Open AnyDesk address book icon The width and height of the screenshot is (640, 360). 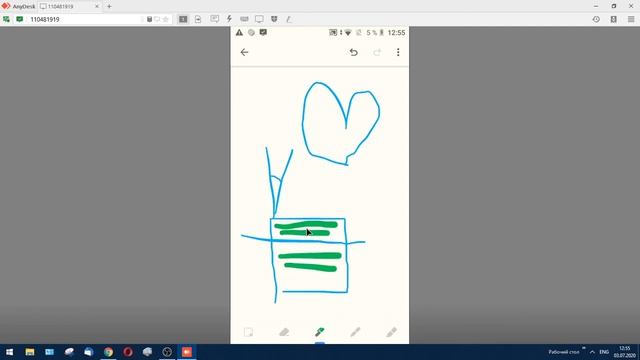click(x=613, y=19)
